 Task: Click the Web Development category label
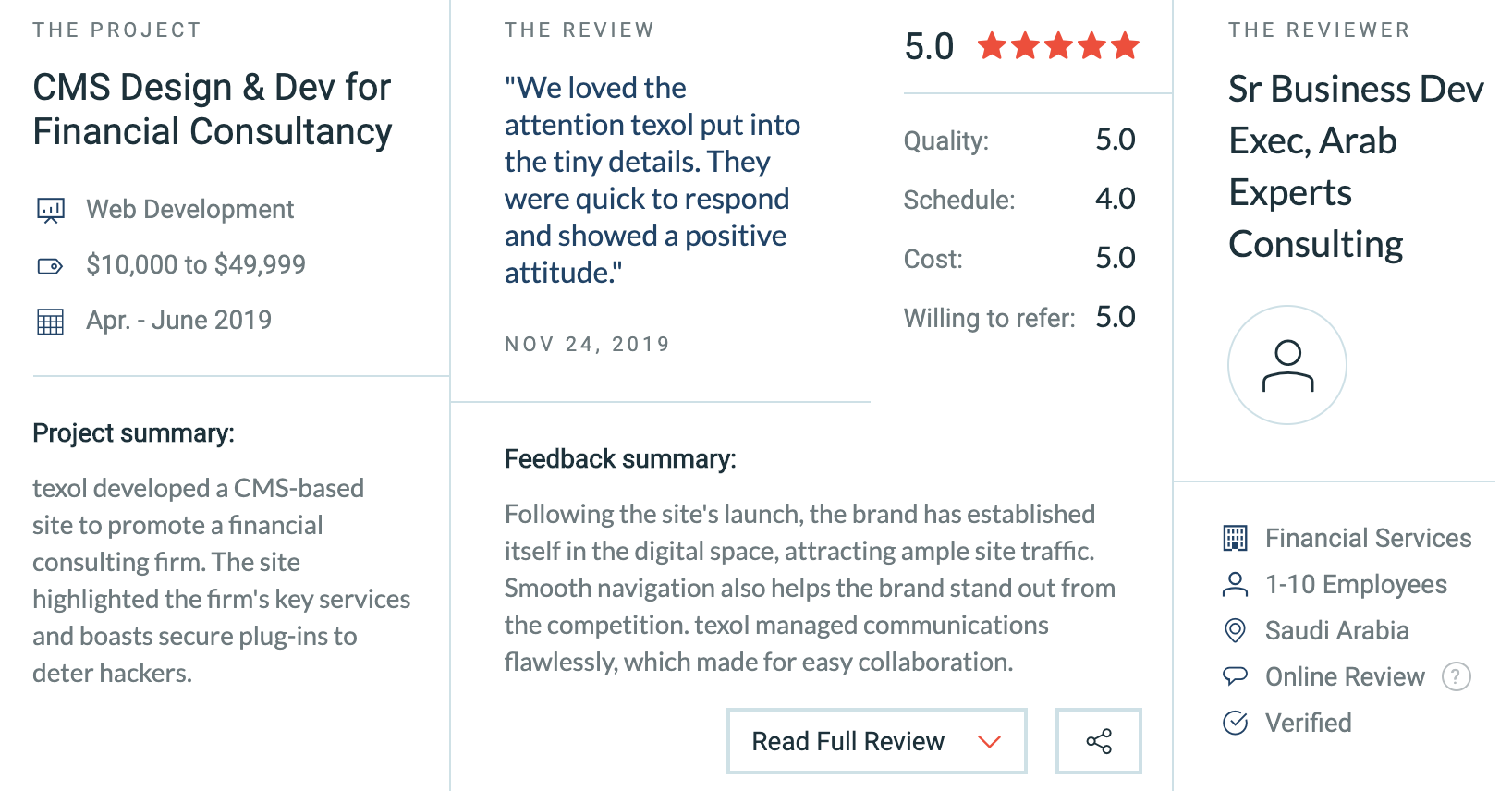click(189, 210)
